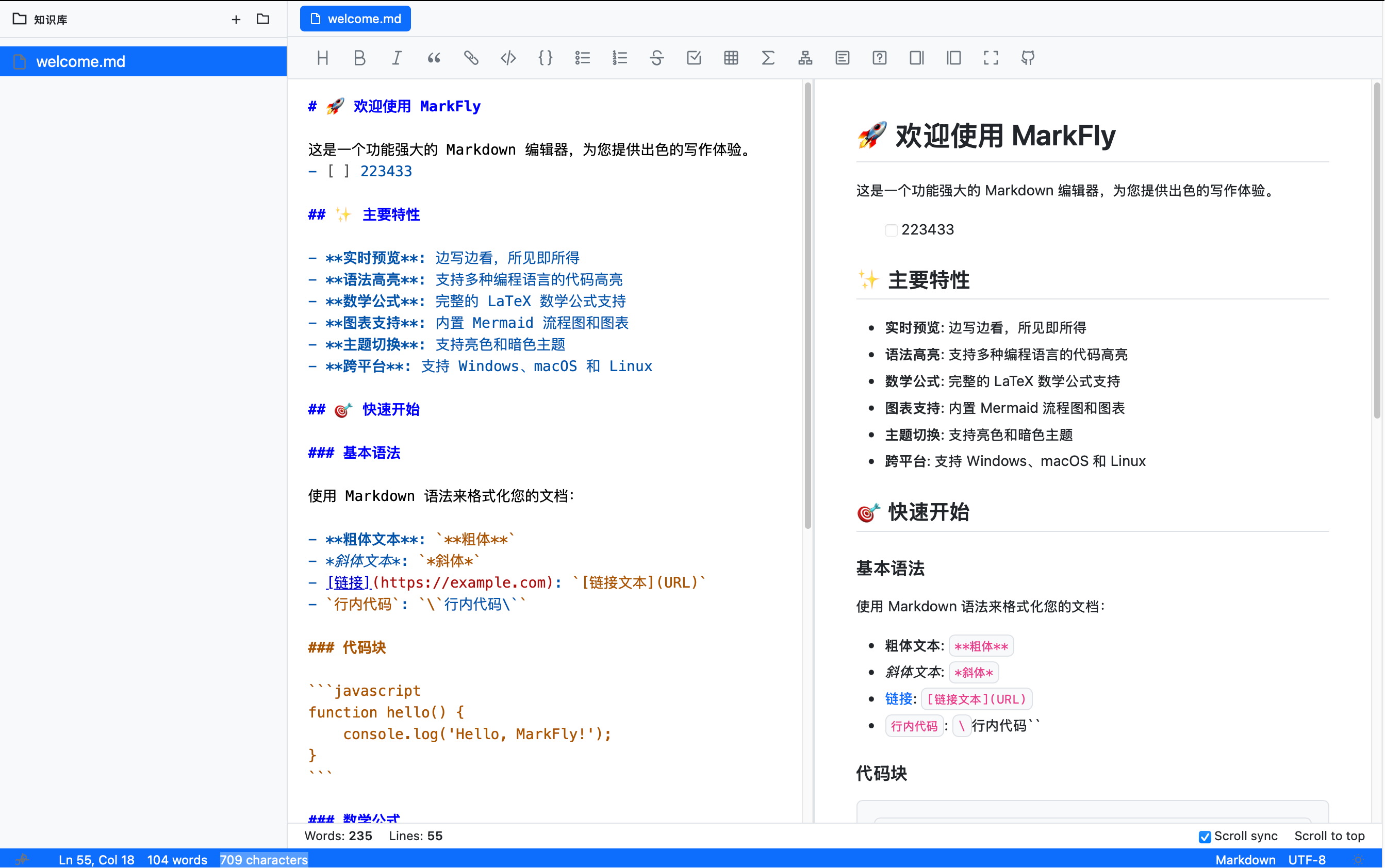Click the text block document icon in the toolbar
This screenshot has height=868, width=1385.
tap(843, 57)
